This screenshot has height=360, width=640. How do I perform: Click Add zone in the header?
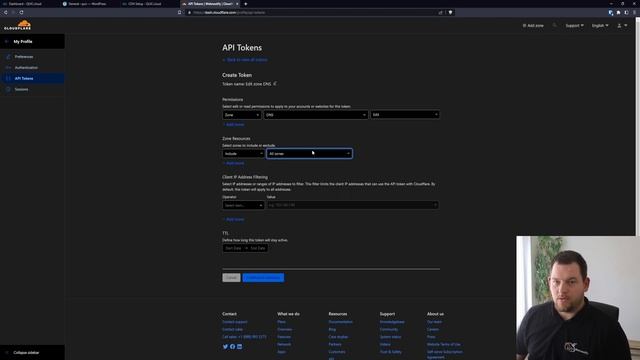point(533,25)
